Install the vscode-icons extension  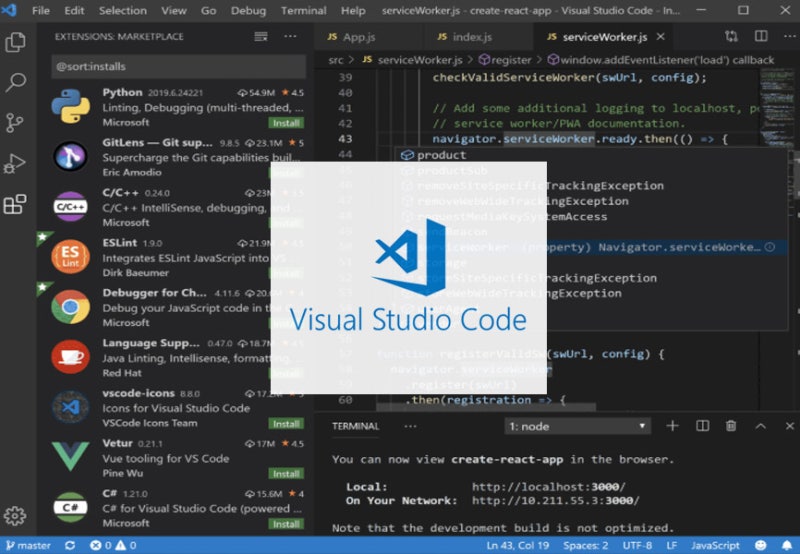click(286, 424)
